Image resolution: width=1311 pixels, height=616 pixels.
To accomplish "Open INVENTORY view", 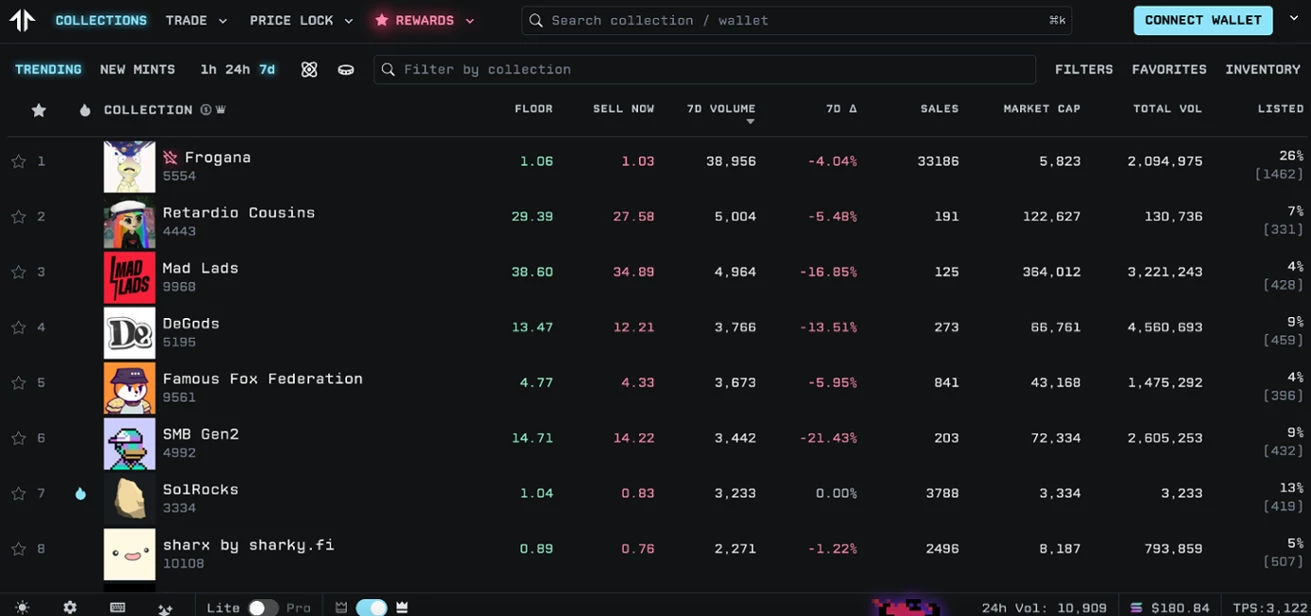I will tap(1262, 69).
